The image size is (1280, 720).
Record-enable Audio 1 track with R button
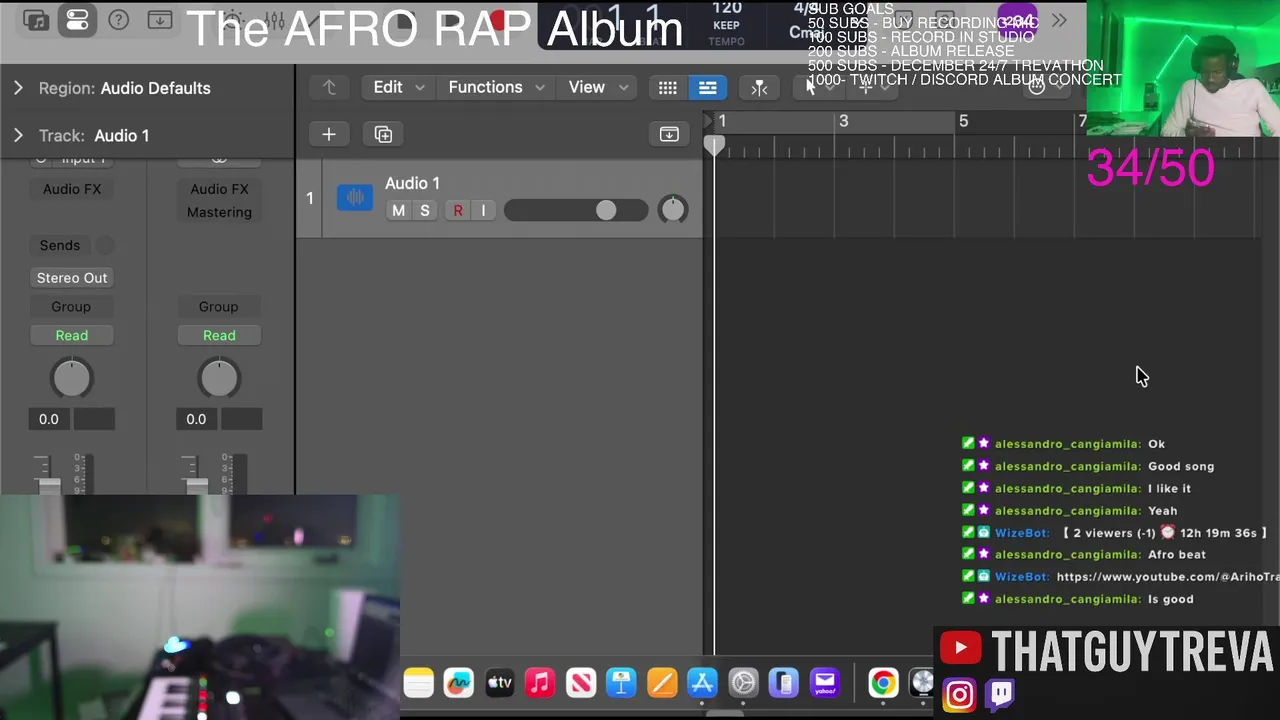(458, 210)
